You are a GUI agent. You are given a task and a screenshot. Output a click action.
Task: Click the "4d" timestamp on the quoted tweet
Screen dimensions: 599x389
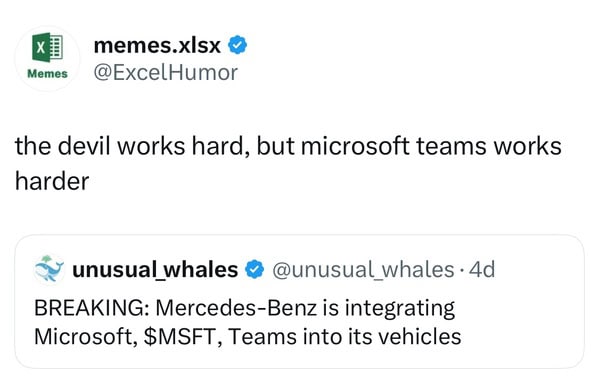point(482,269)
